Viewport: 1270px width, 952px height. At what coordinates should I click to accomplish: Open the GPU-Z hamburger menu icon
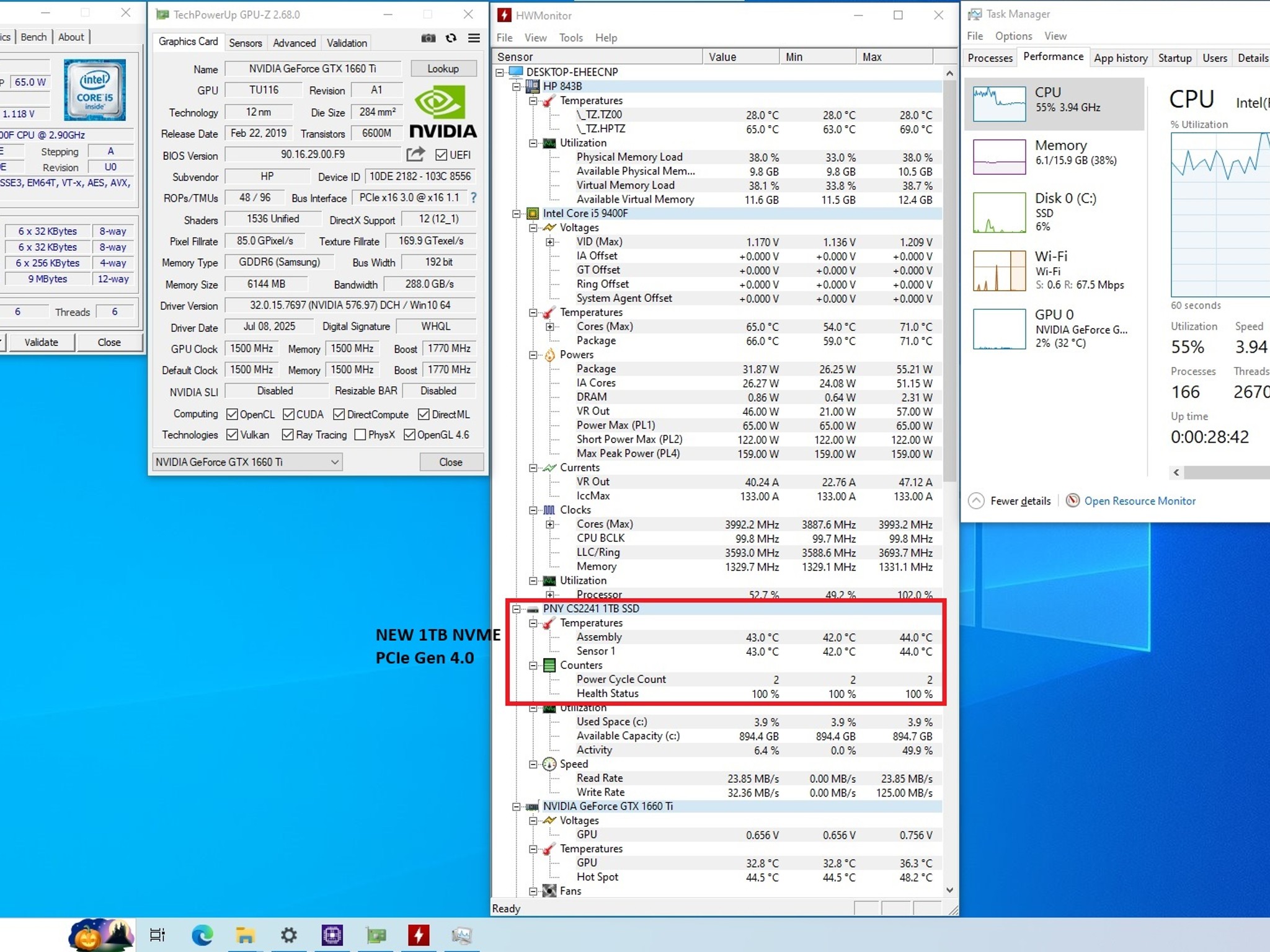(x=474, y=38)
